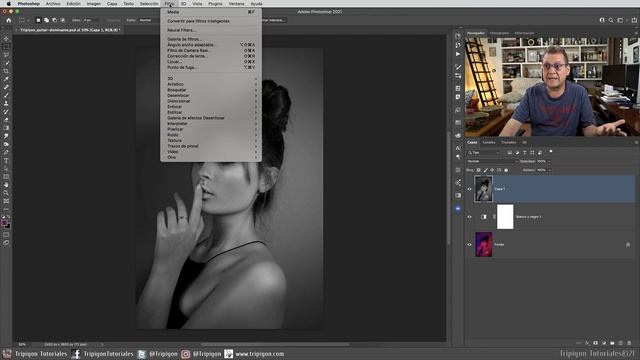The height and width of the screenshot is (360, 640).
Task: Expand the Desenfocar submenu
Action: pyautogui.click(x=211, y=96)
